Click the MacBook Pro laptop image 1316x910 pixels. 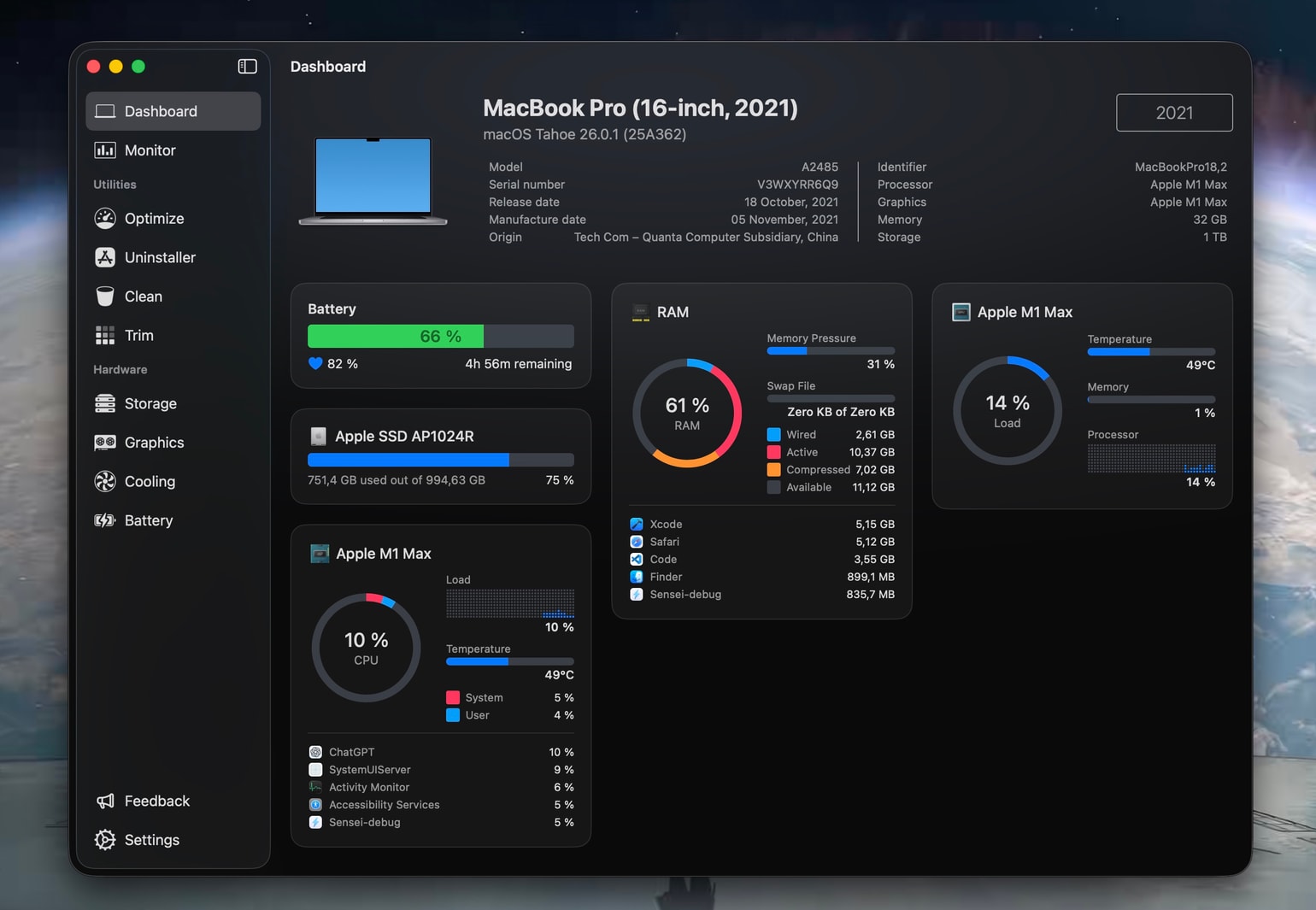373,180
